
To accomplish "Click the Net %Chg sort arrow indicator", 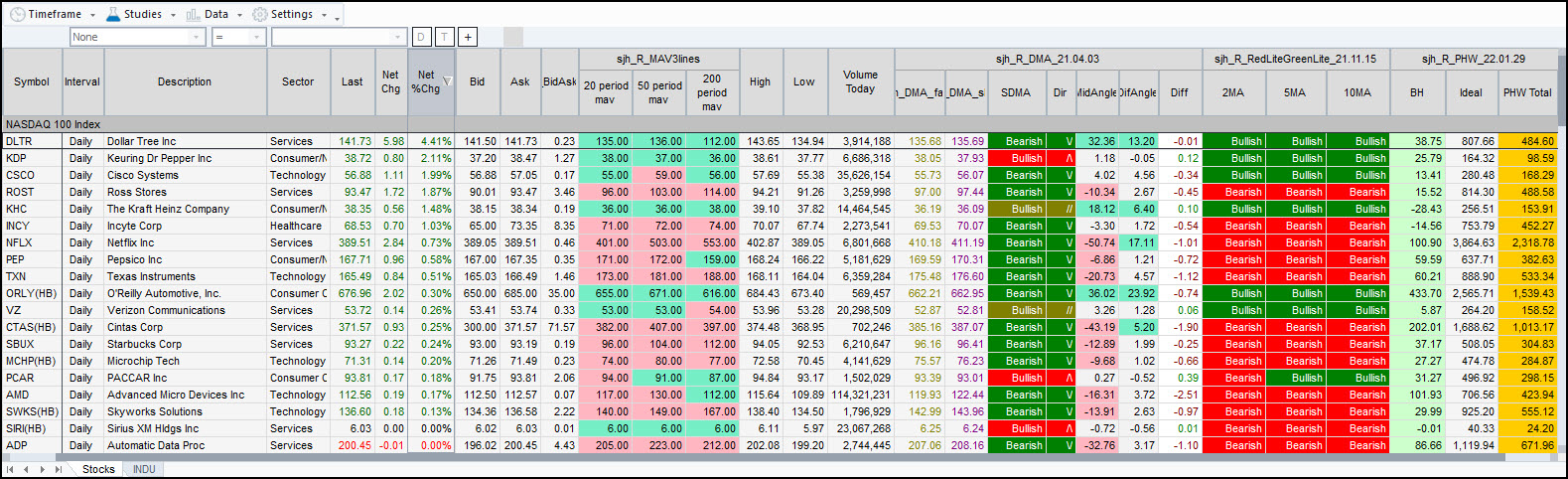I will 447,81.
